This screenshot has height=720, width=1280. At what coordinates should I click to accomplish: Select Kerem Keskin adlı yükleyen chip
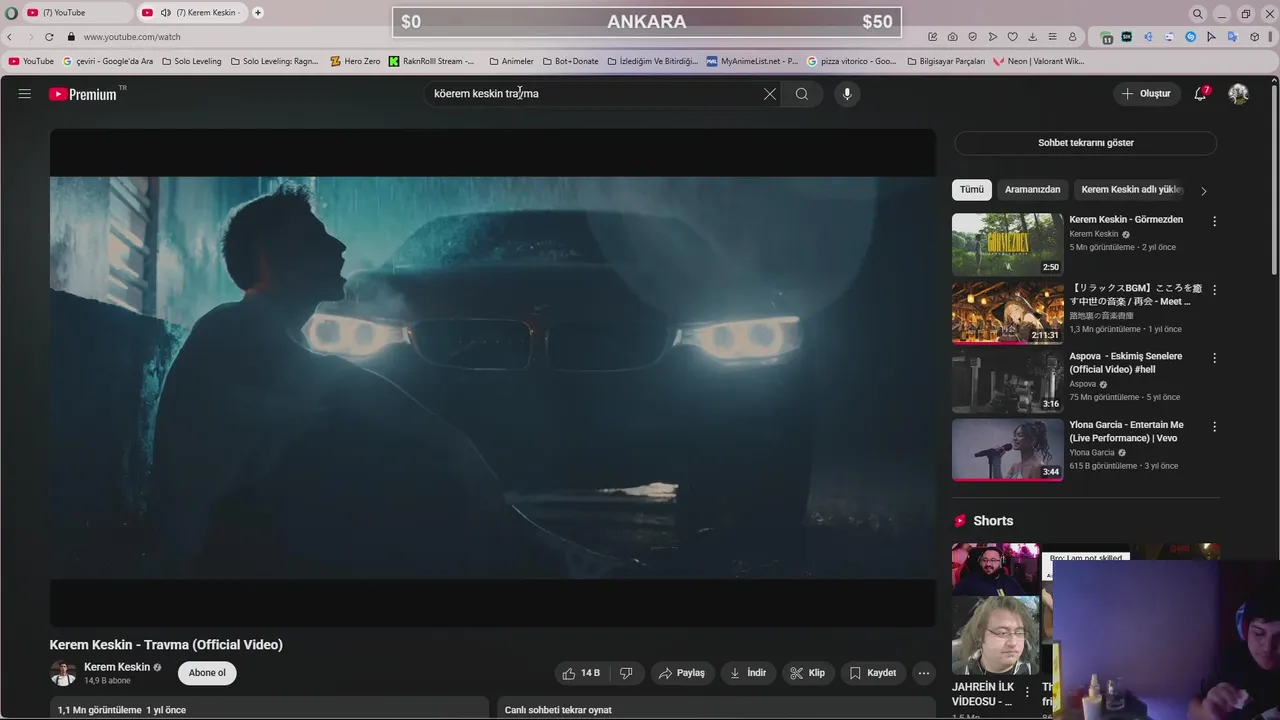point(1132,190)
